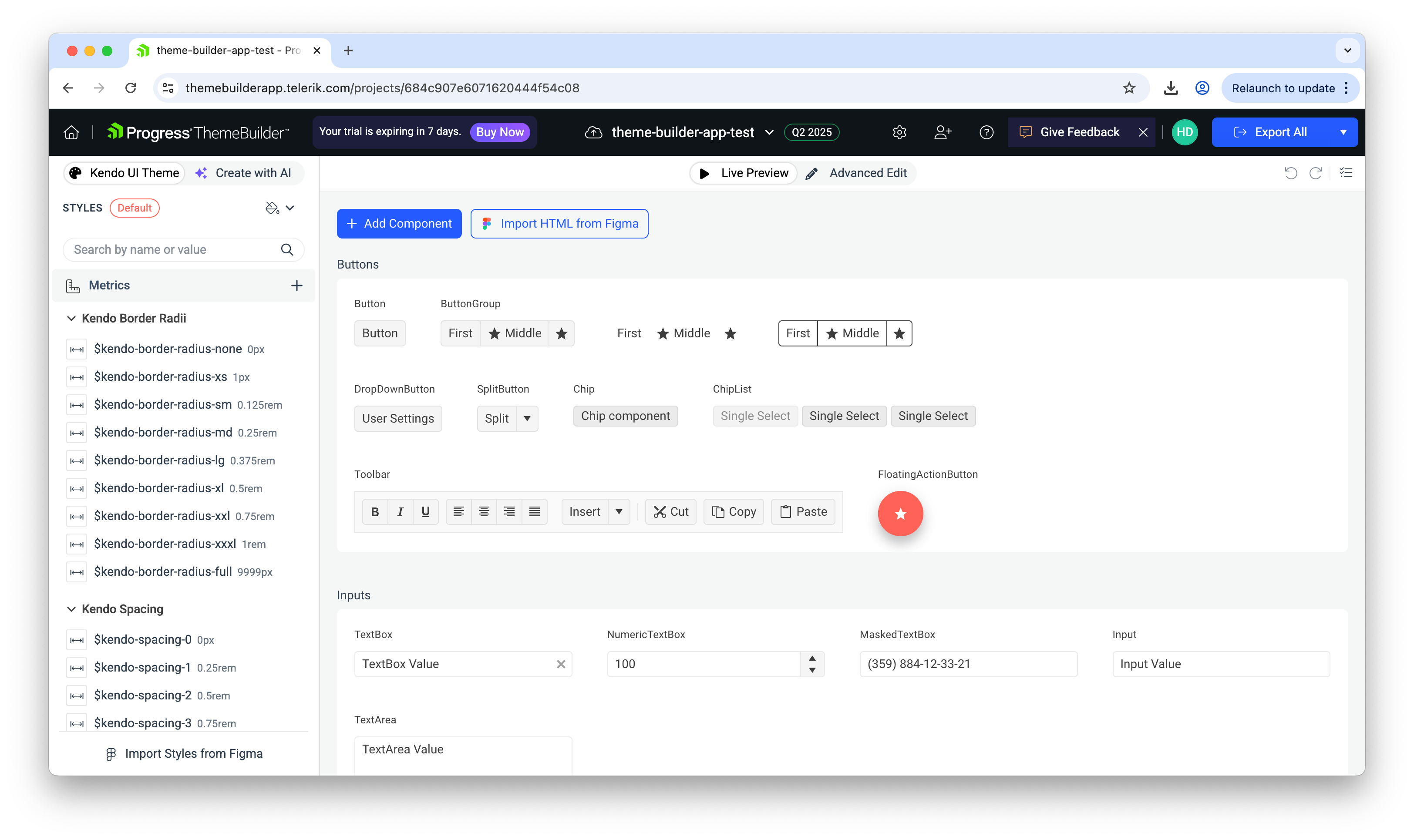Select Advanced Edit mode

click(857, 173)
